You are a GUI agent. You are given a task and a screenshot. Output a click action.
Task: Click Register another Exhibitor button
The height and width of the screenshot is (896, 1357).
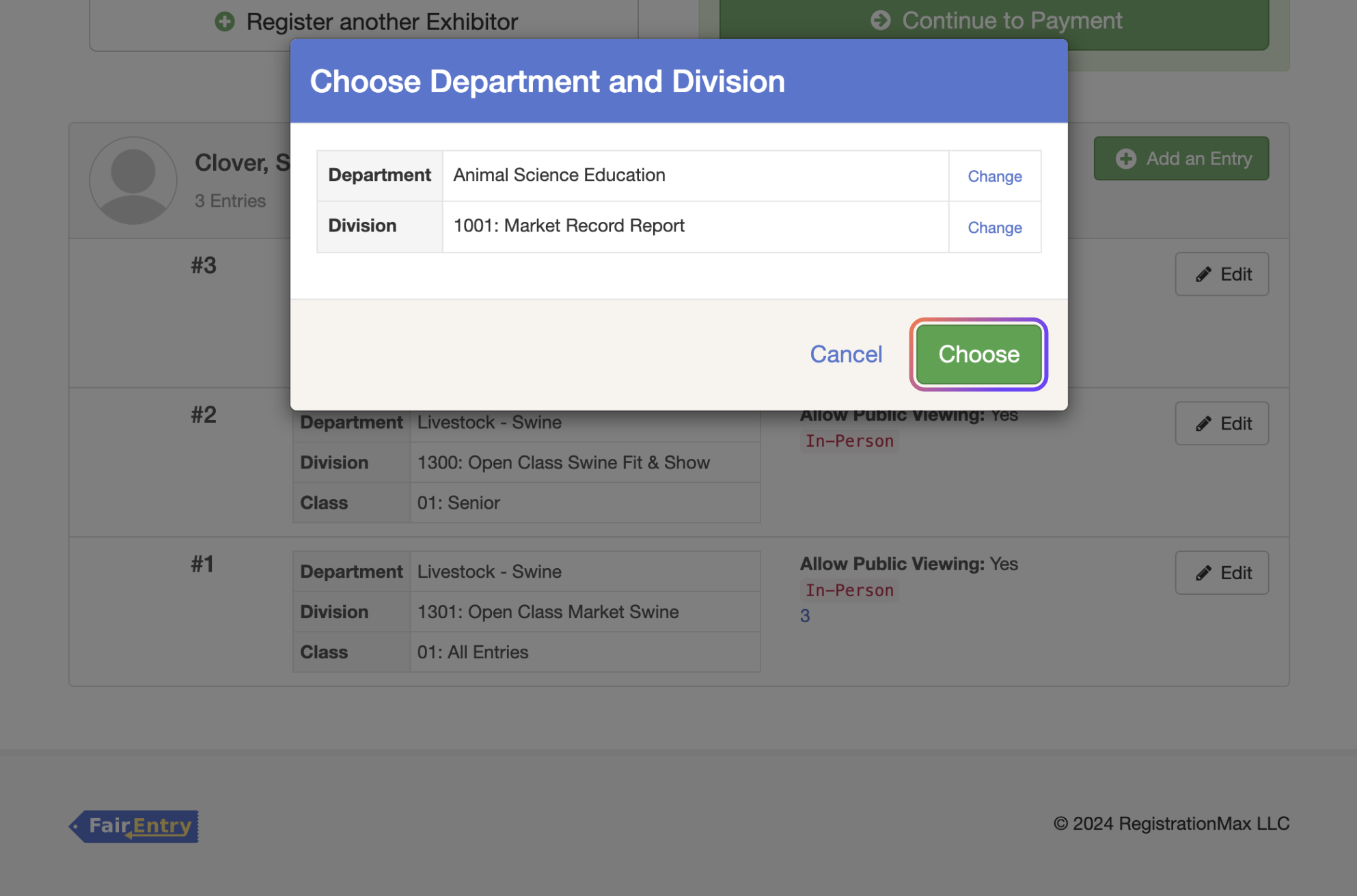pos(364,22)
